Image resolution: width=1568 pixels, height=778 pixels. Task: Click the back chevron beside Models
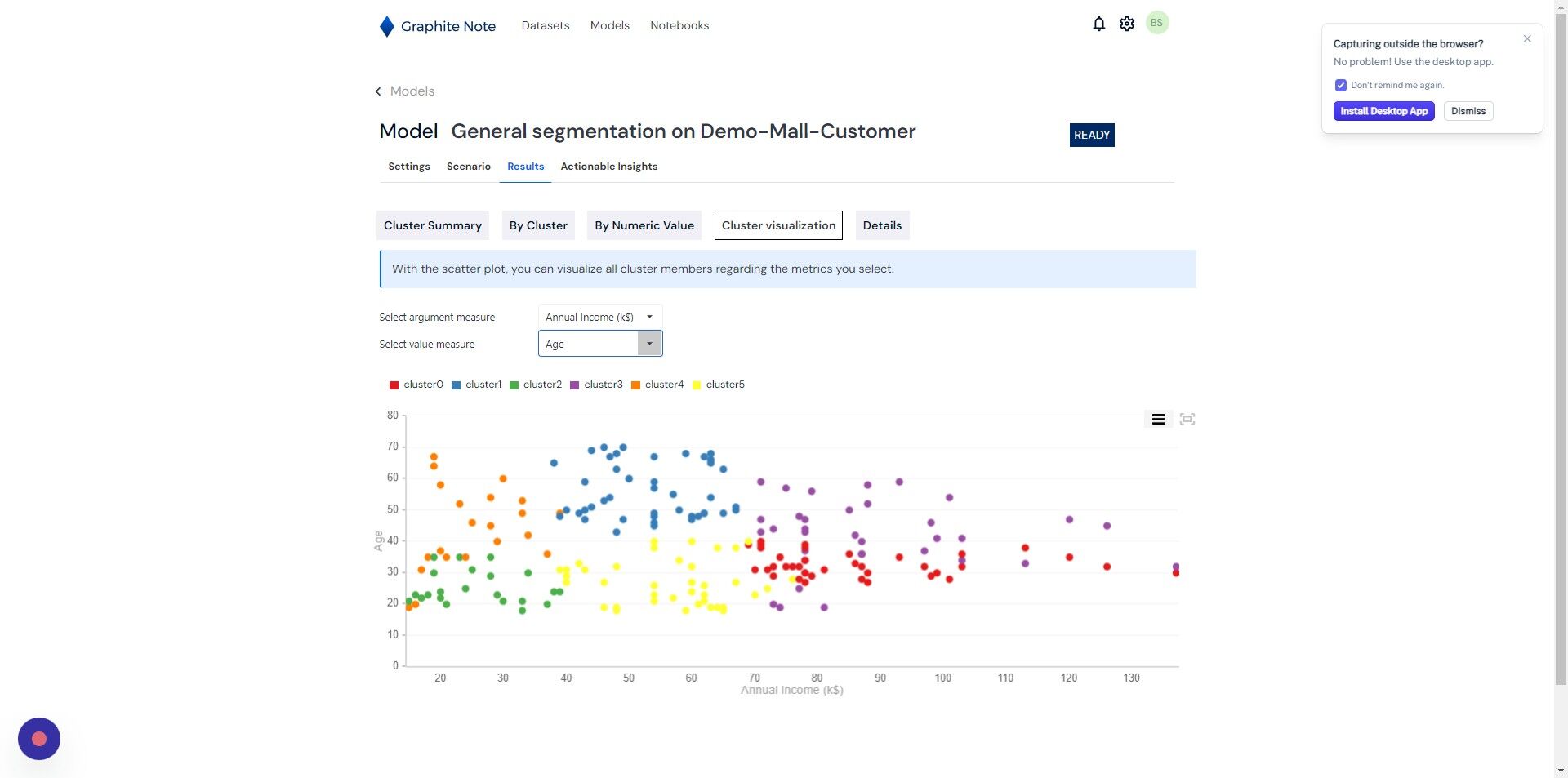[x=378, y=91]
